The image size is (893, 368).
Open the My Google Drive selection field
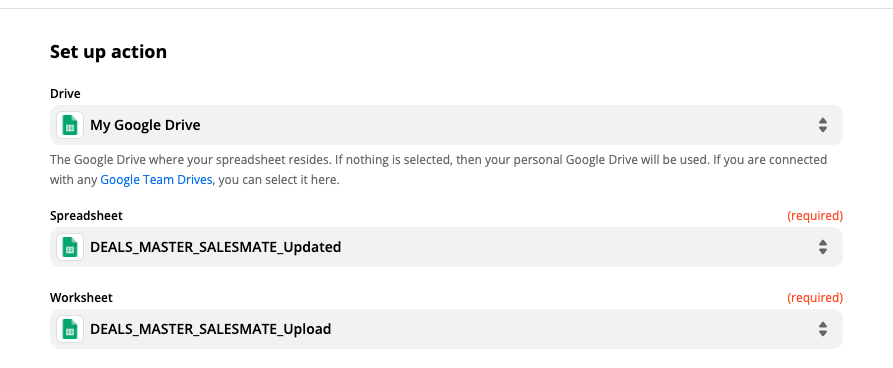pos(446,125)
